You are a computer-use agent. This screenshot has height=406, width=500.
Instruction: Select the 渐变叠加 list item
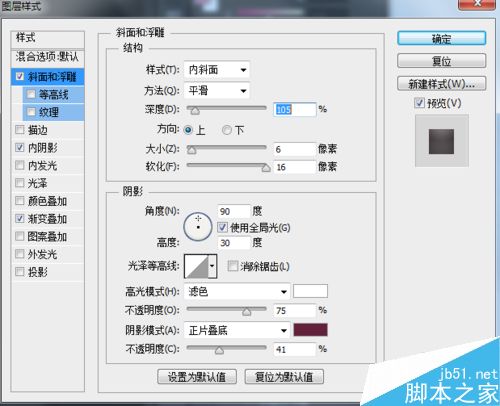click(x=47, y=219)
